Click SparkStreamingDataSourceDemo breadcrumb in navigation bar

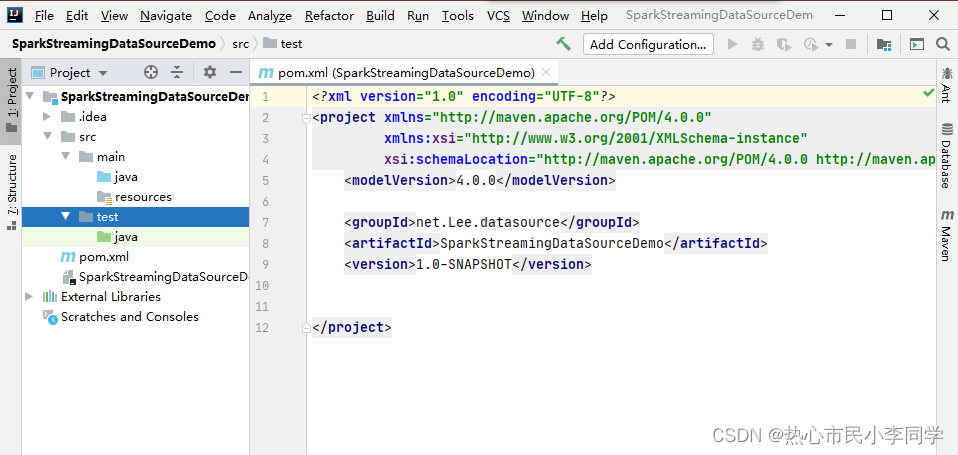114,44
